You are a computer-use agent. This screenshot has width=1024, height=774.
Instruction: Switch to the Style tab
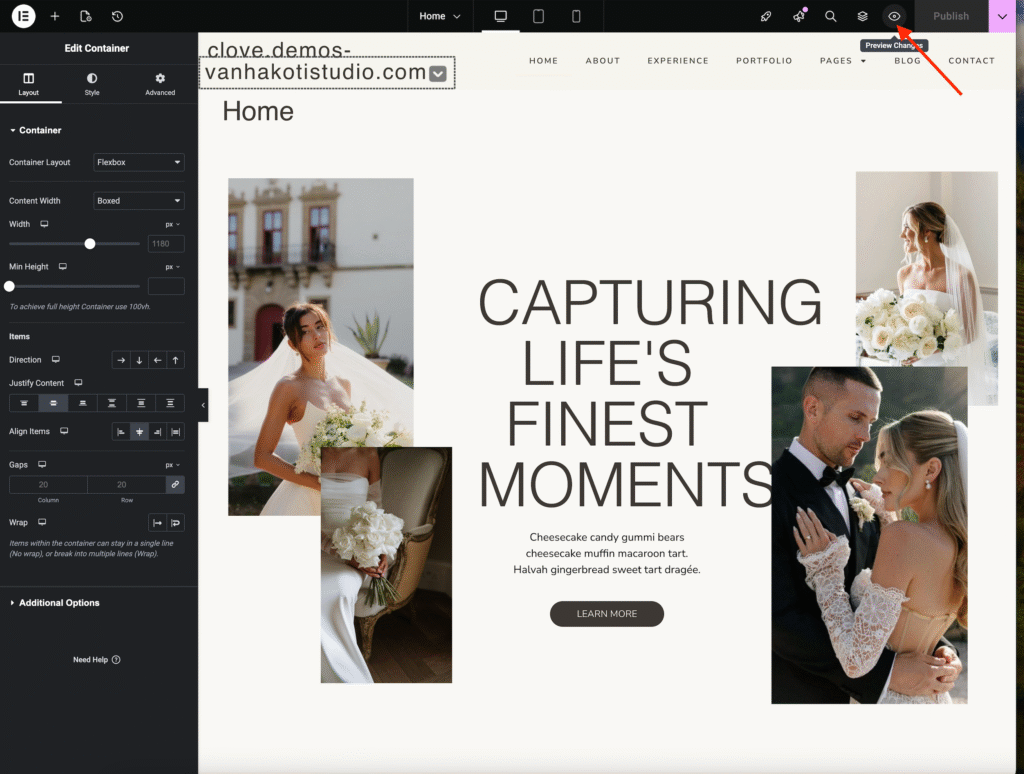click(91, 84)
